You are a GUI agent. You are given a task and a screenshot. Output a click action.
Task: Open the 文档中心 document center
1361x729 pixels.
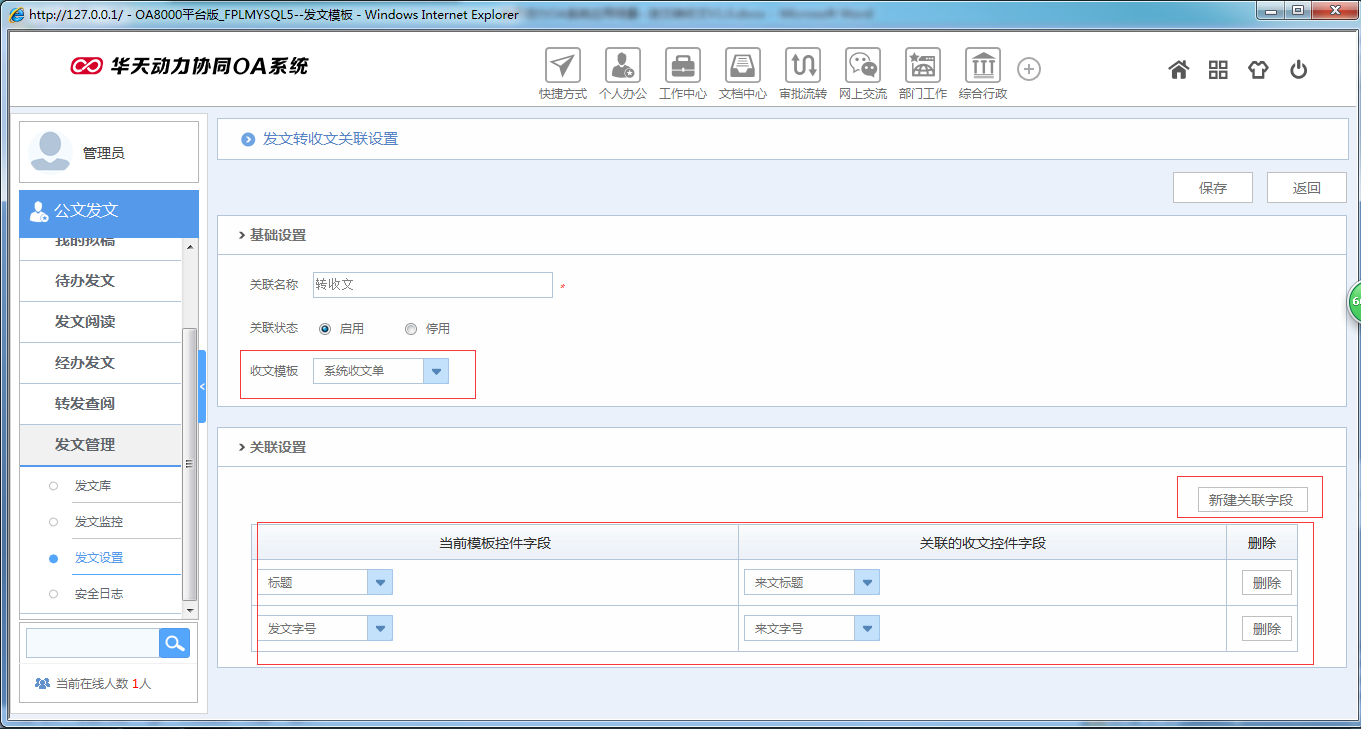point(742,67)
